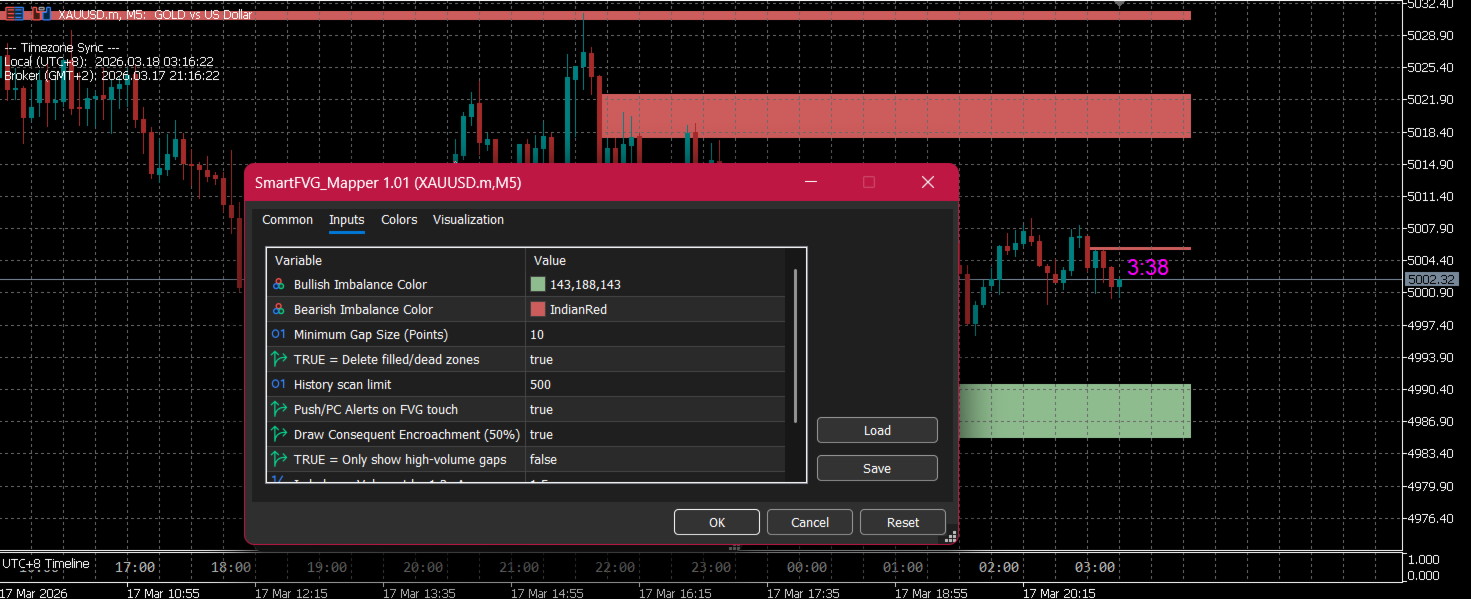Toggle the Draw Consequent Encroachment true value

point(541,435)
